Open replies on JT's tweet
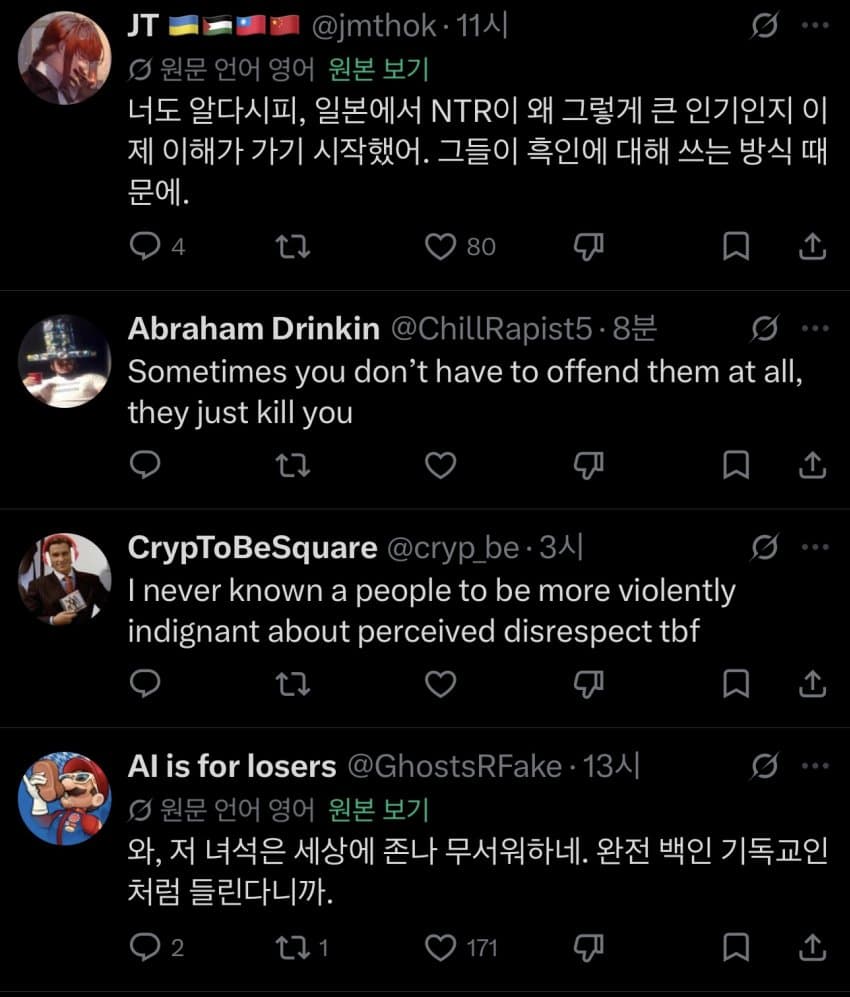 [x=146, y=246]
